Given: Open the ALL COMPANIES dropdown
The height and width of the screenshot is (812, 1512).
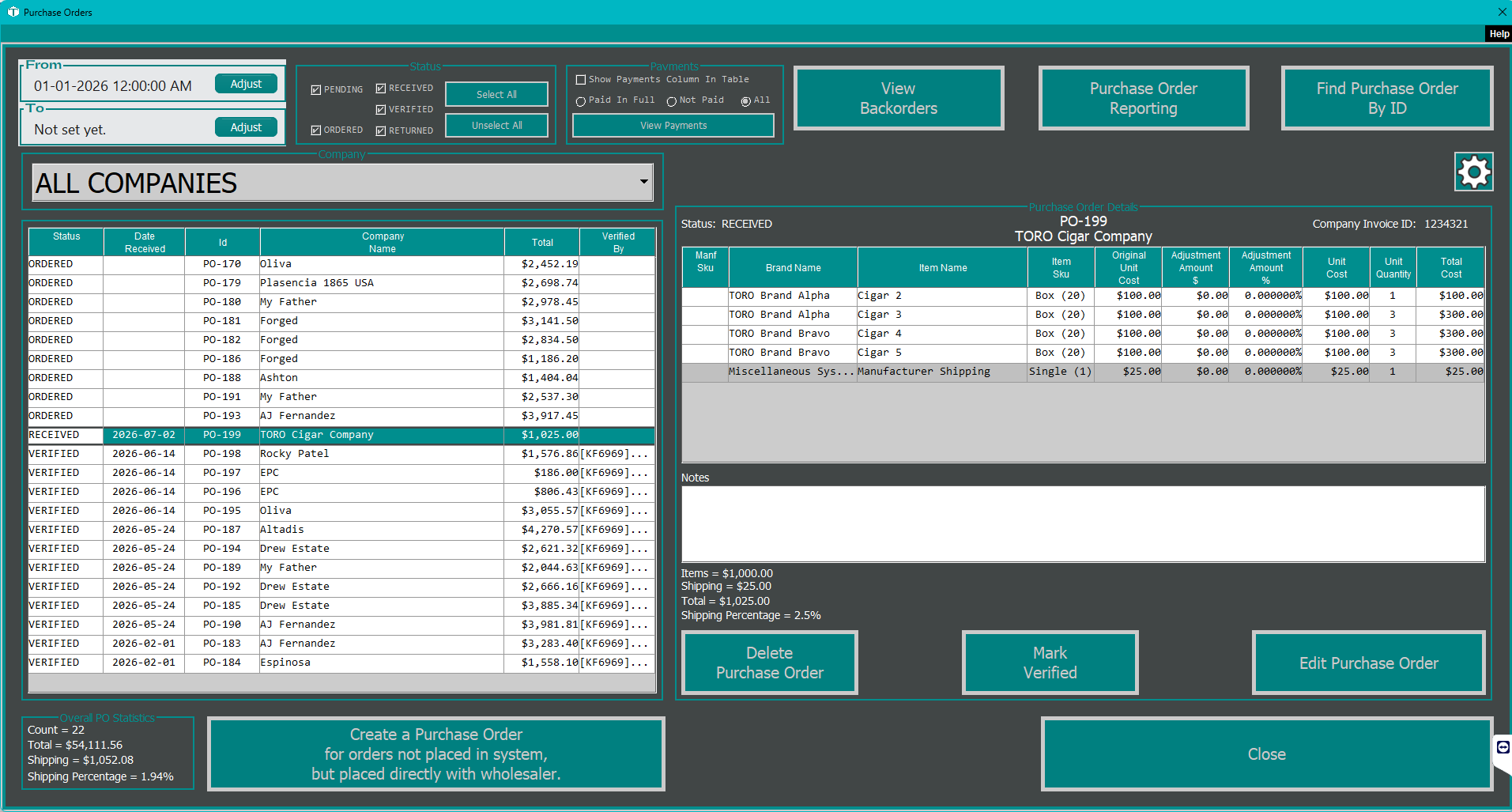Looking at the screenshot, I should (342, 183).
